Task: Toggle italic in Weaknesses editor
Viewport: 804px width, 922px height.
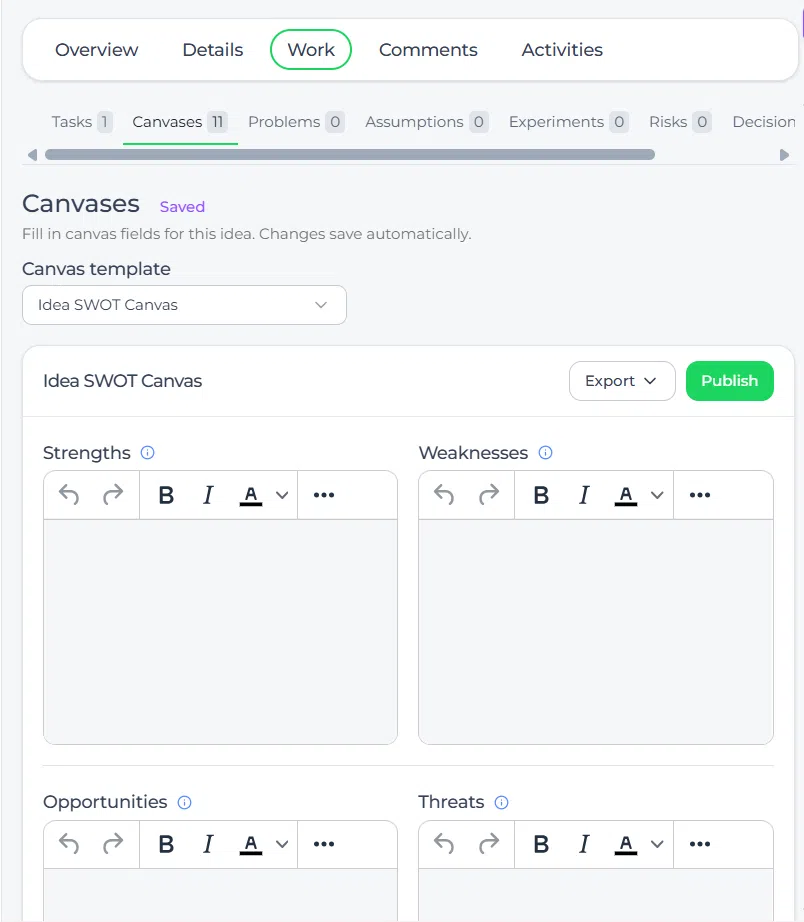Action: coord(583,495)
